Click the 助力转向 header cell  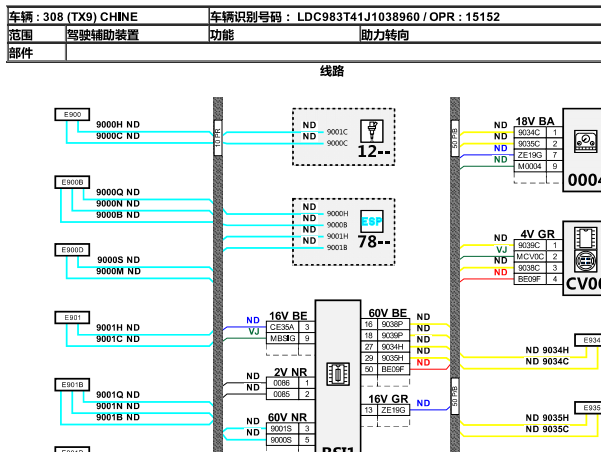coord(481,35)
